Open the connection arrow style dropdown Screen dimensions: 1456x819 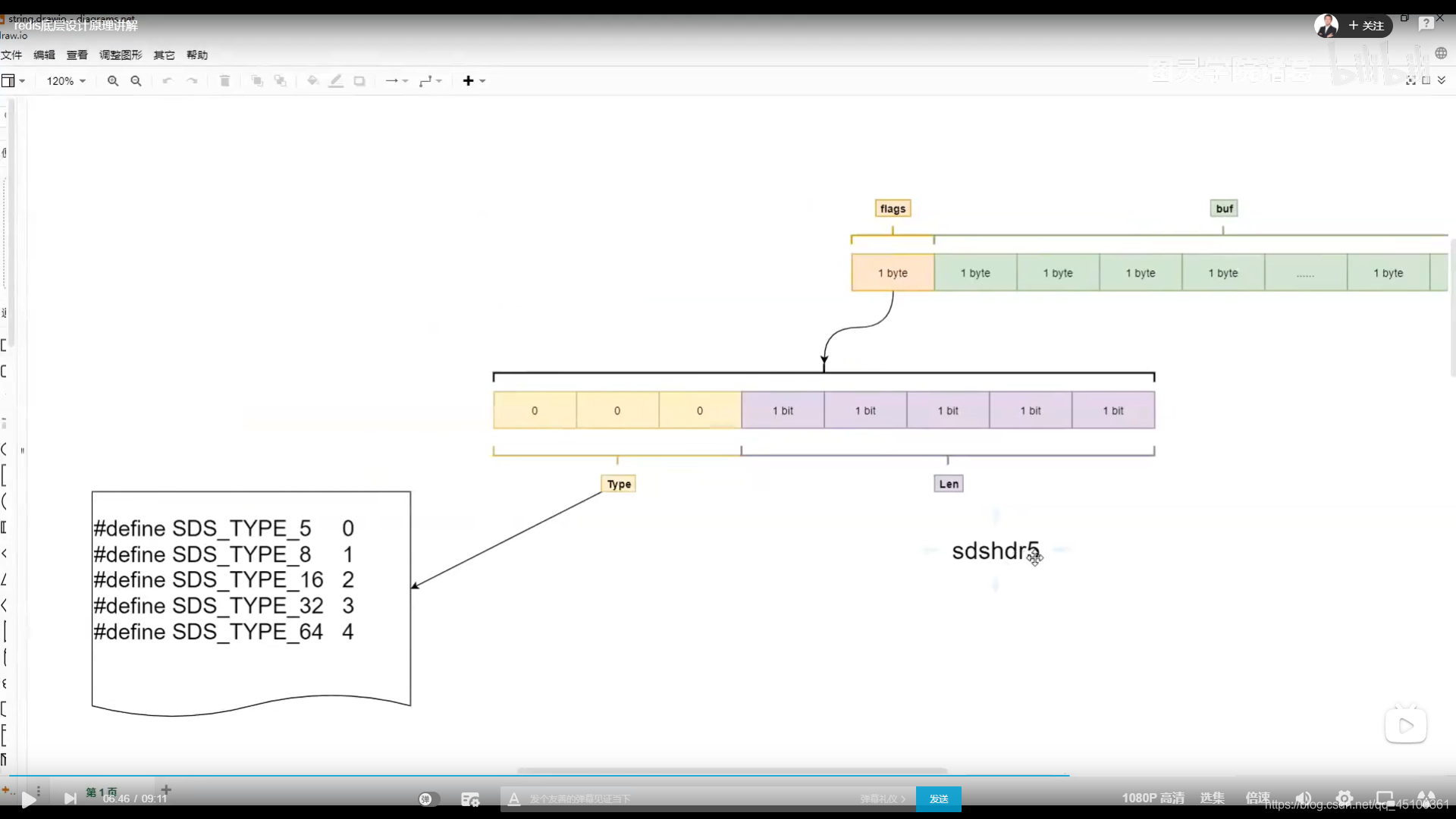(397, 81)
